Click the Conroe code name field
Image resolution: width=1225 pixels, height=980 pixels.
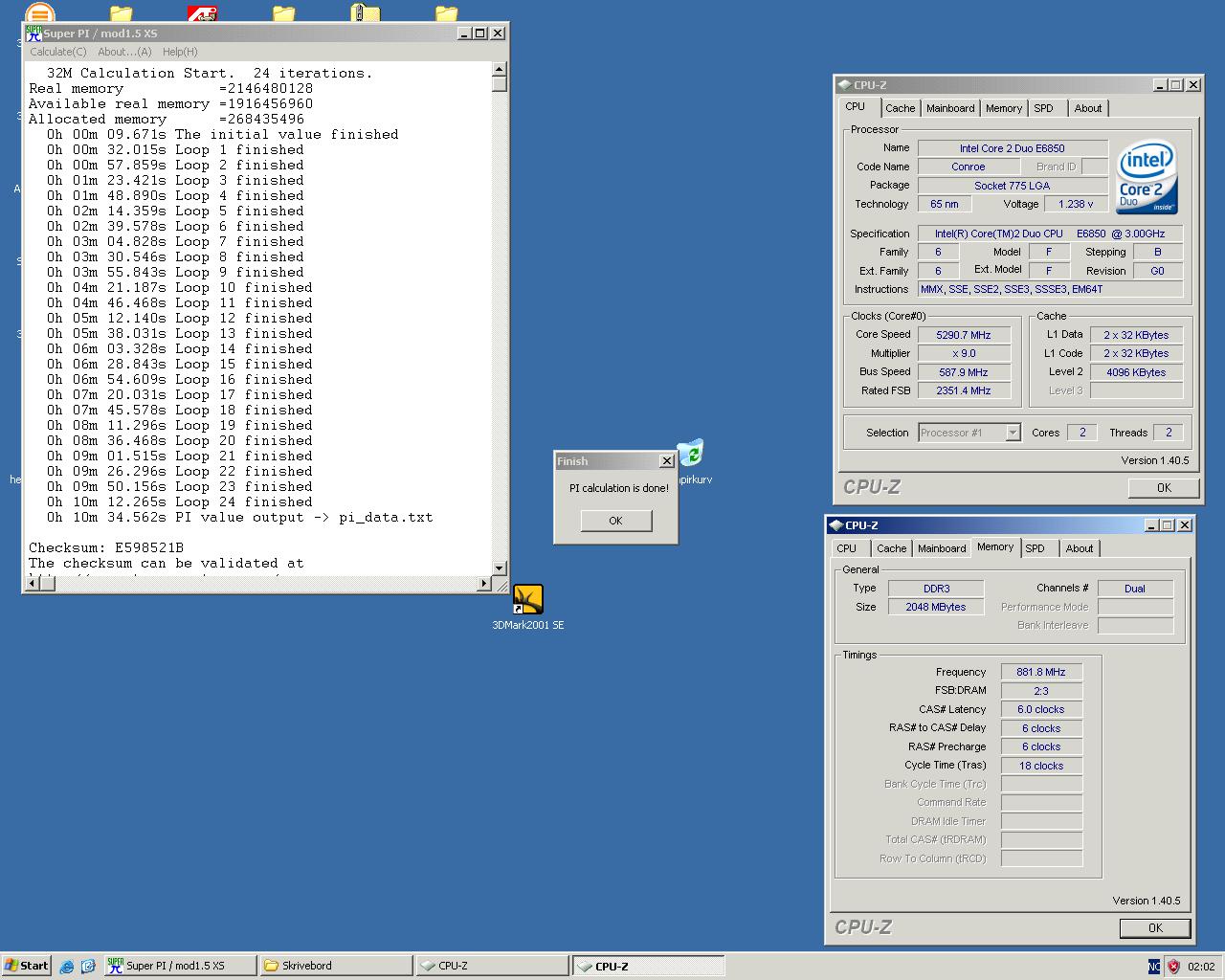point(968,167)
